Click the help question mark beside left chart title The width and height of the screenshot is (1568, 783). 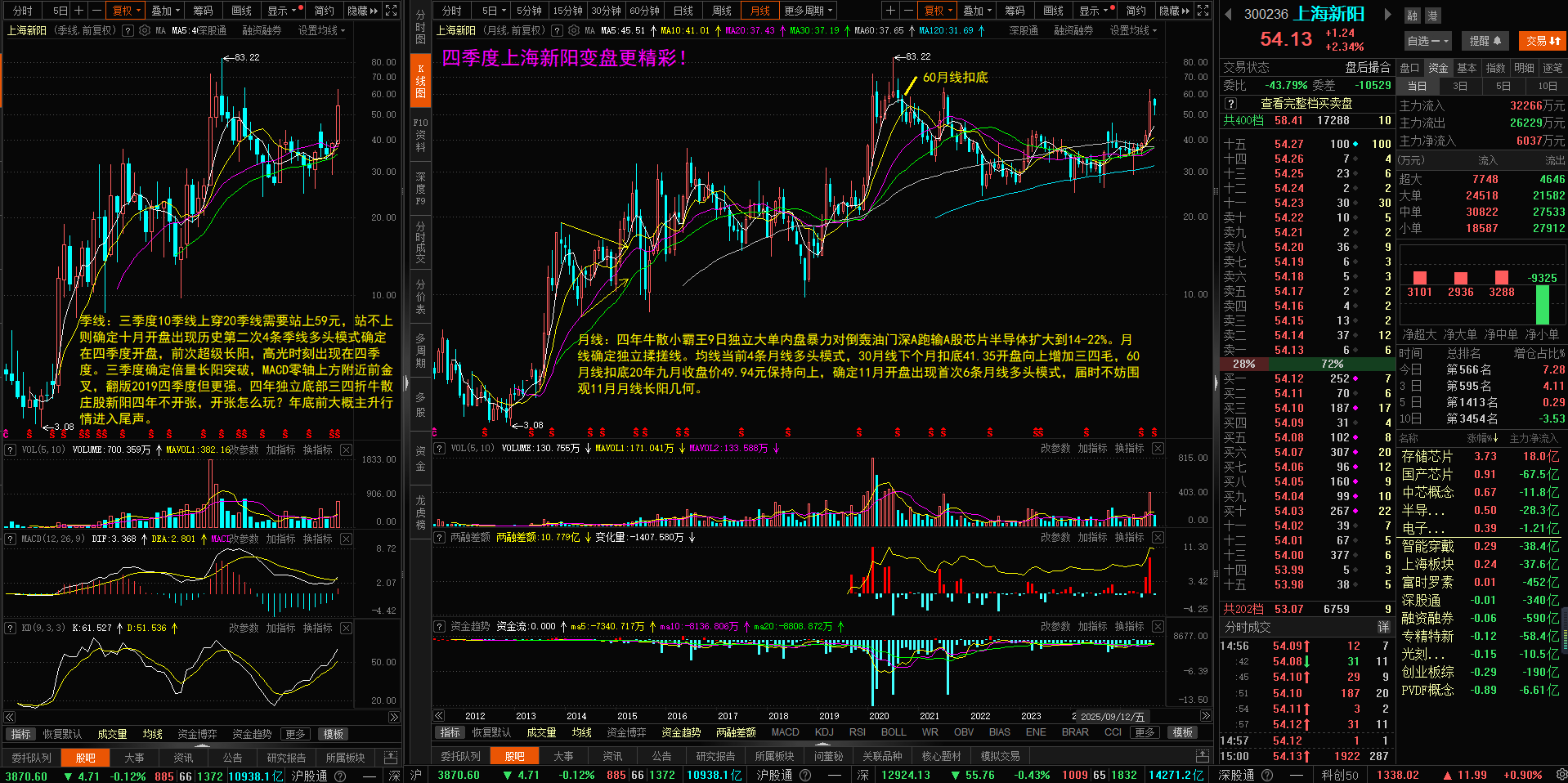(128, 30)
